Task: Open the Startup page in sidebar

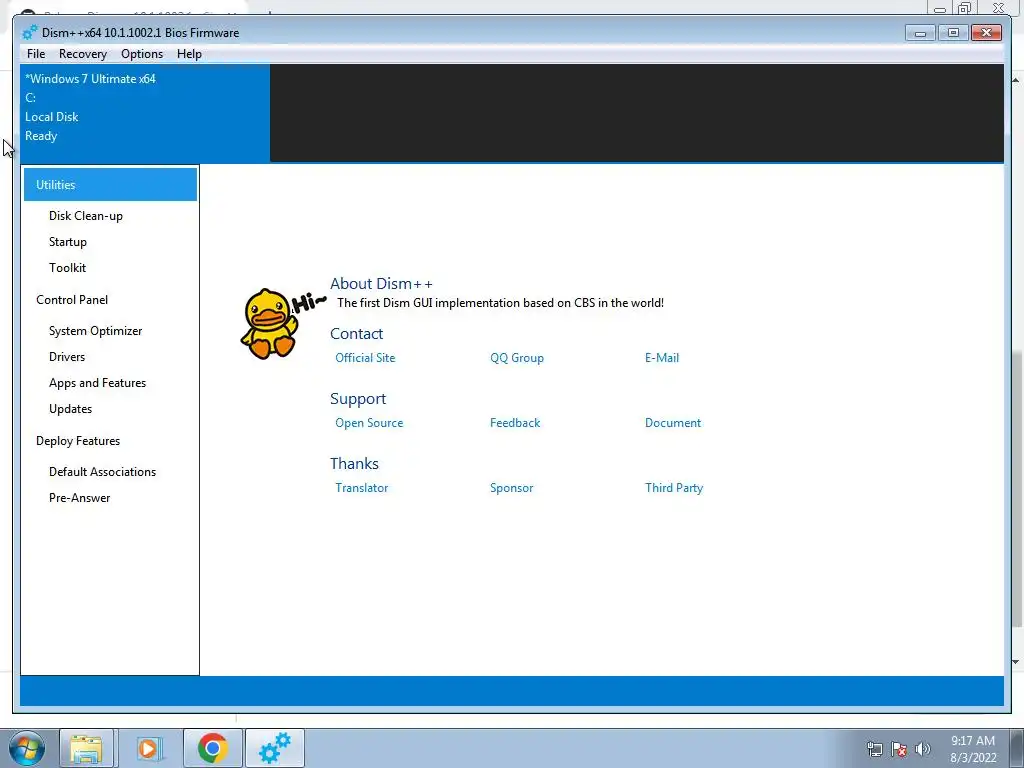Action: 68,242
